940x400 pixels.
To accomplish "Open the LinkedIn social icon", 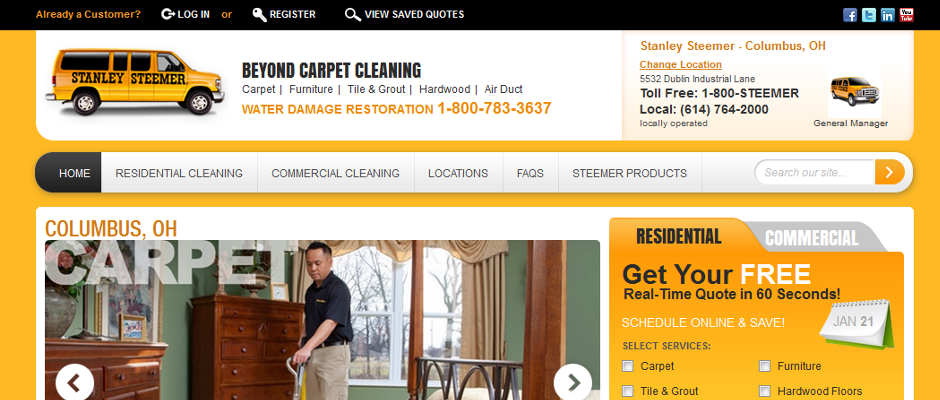I will (888, 15).
